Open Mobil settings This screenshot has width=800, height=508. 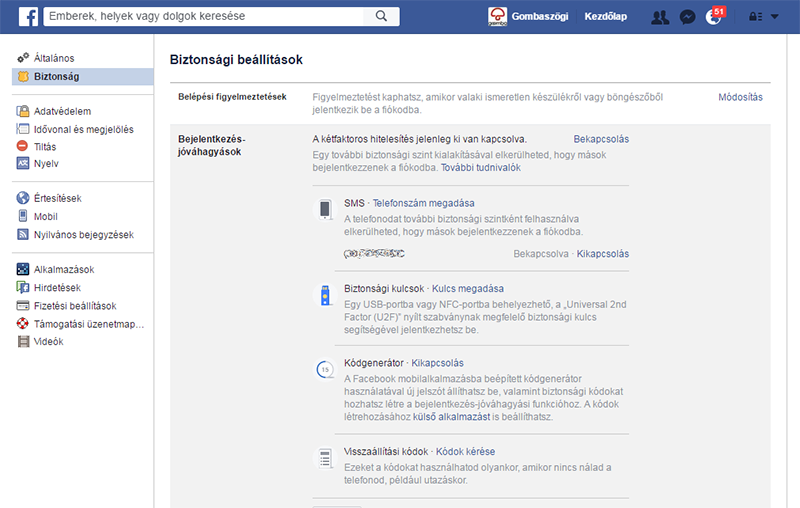click(46, 217)
